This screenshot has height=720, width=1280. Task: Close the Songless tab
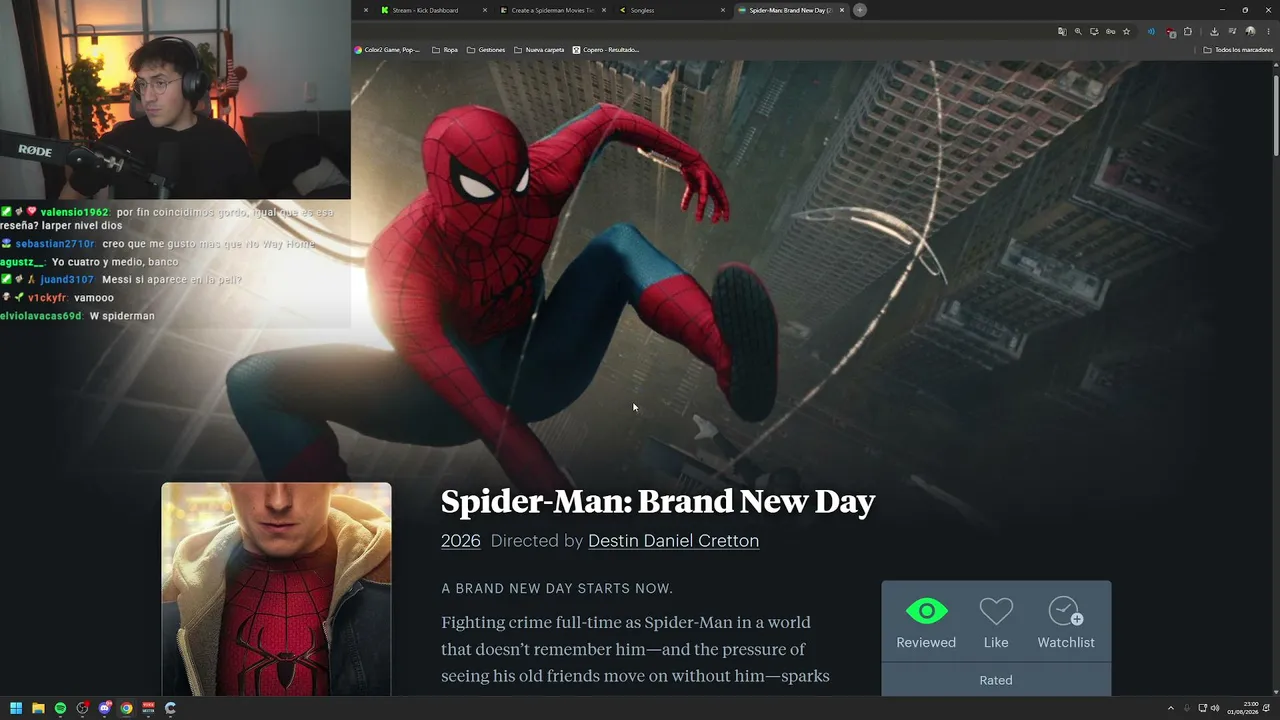coord(723,10)
